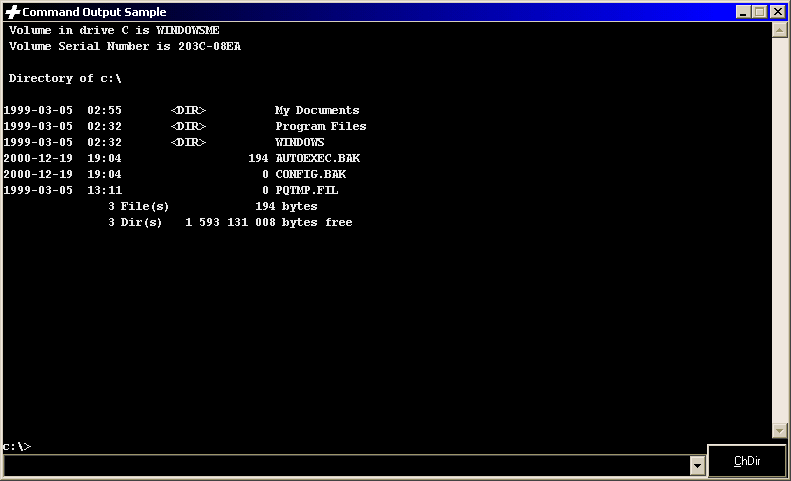The height and width of the screenshot is (481, 791).
Task: Click the ChDir button
Action: point(747,461)
